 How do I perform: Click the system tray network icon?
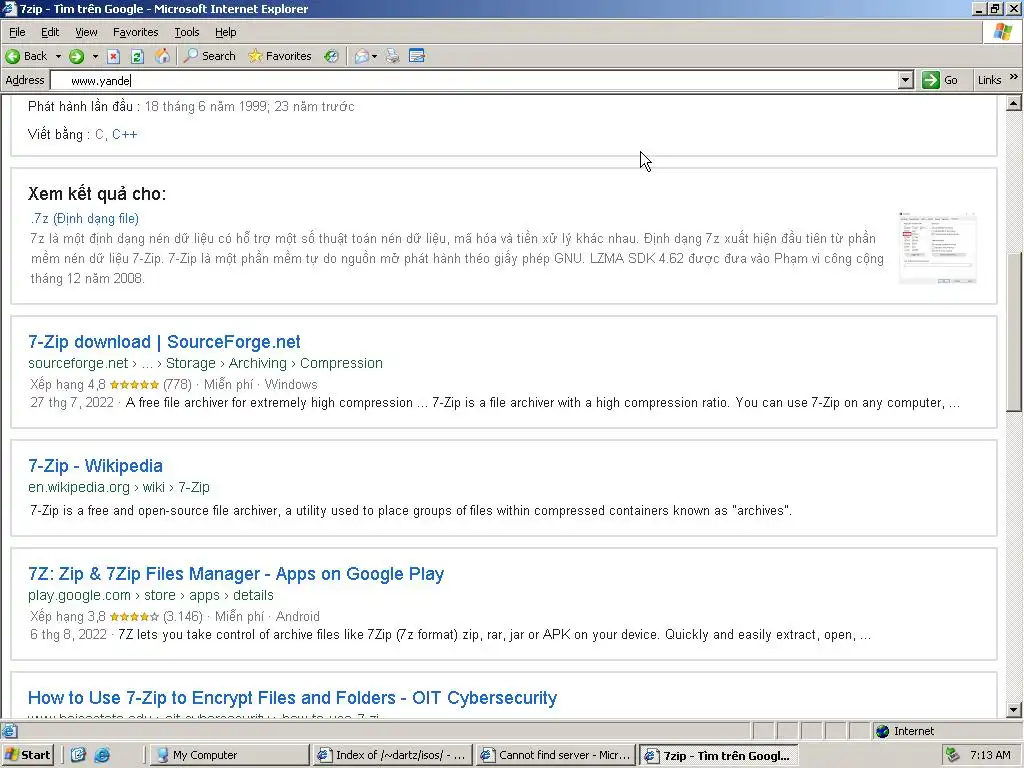(953, 755)
